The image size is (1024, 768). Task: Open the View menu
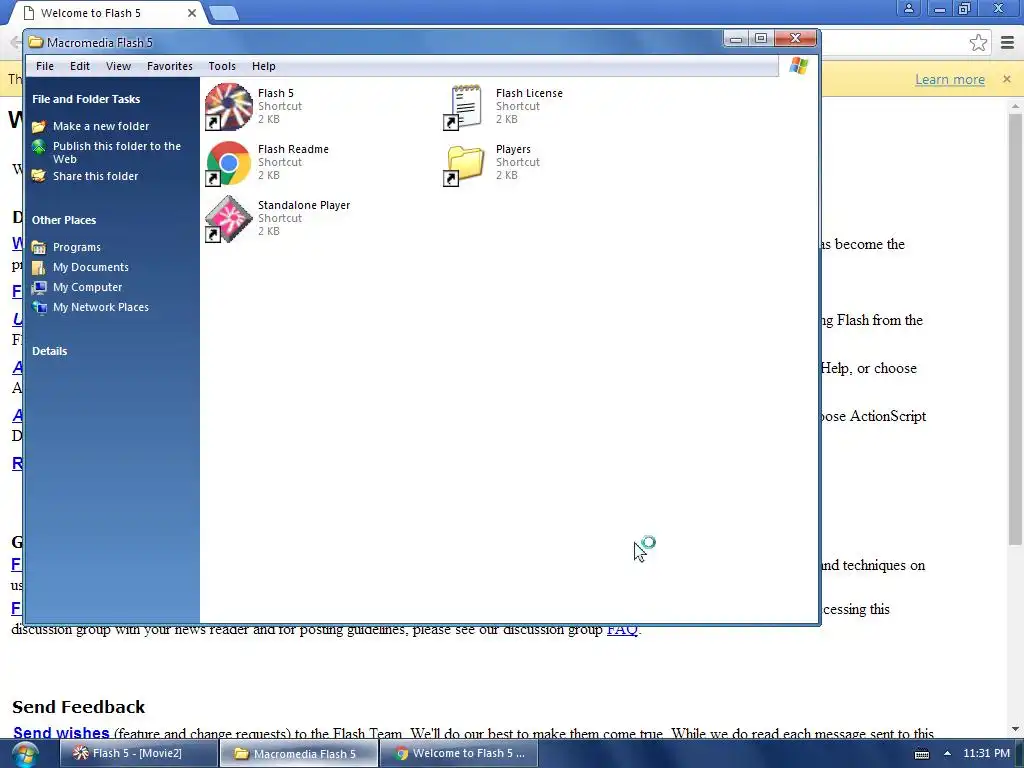118,66
